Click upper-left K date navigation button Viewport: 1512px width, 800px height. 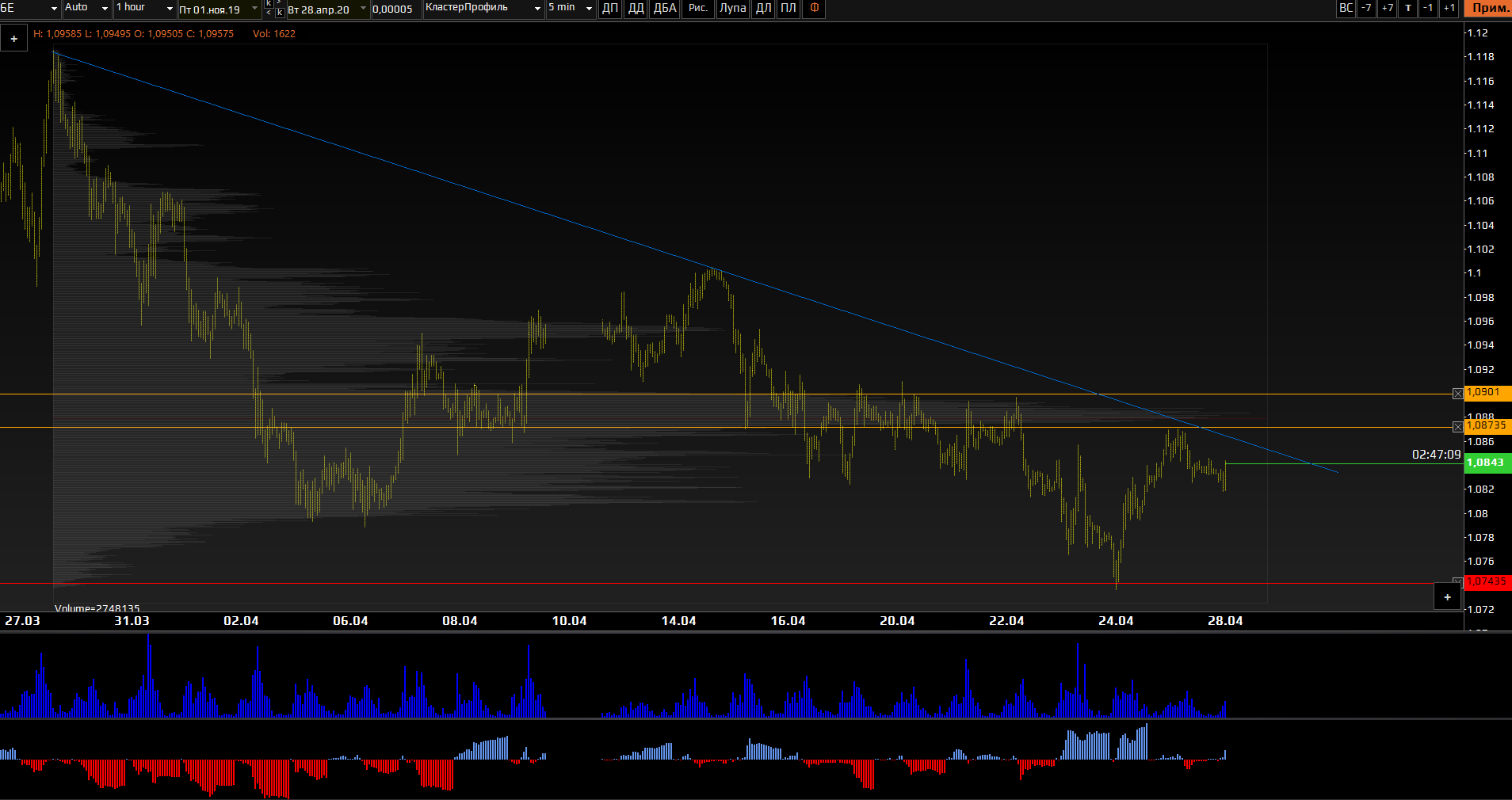coord(269,3)
